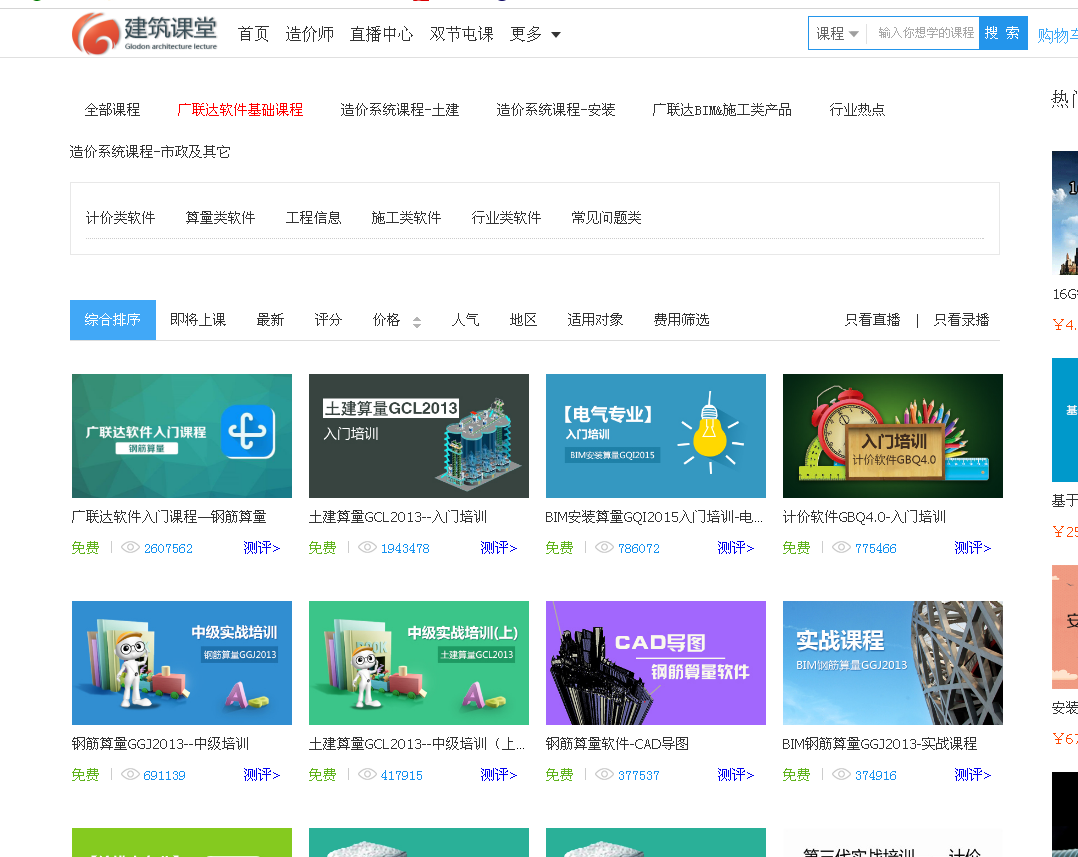Select 广联达软件基础课程 category
Screen dimensions: 1078x857
(240, 110)
